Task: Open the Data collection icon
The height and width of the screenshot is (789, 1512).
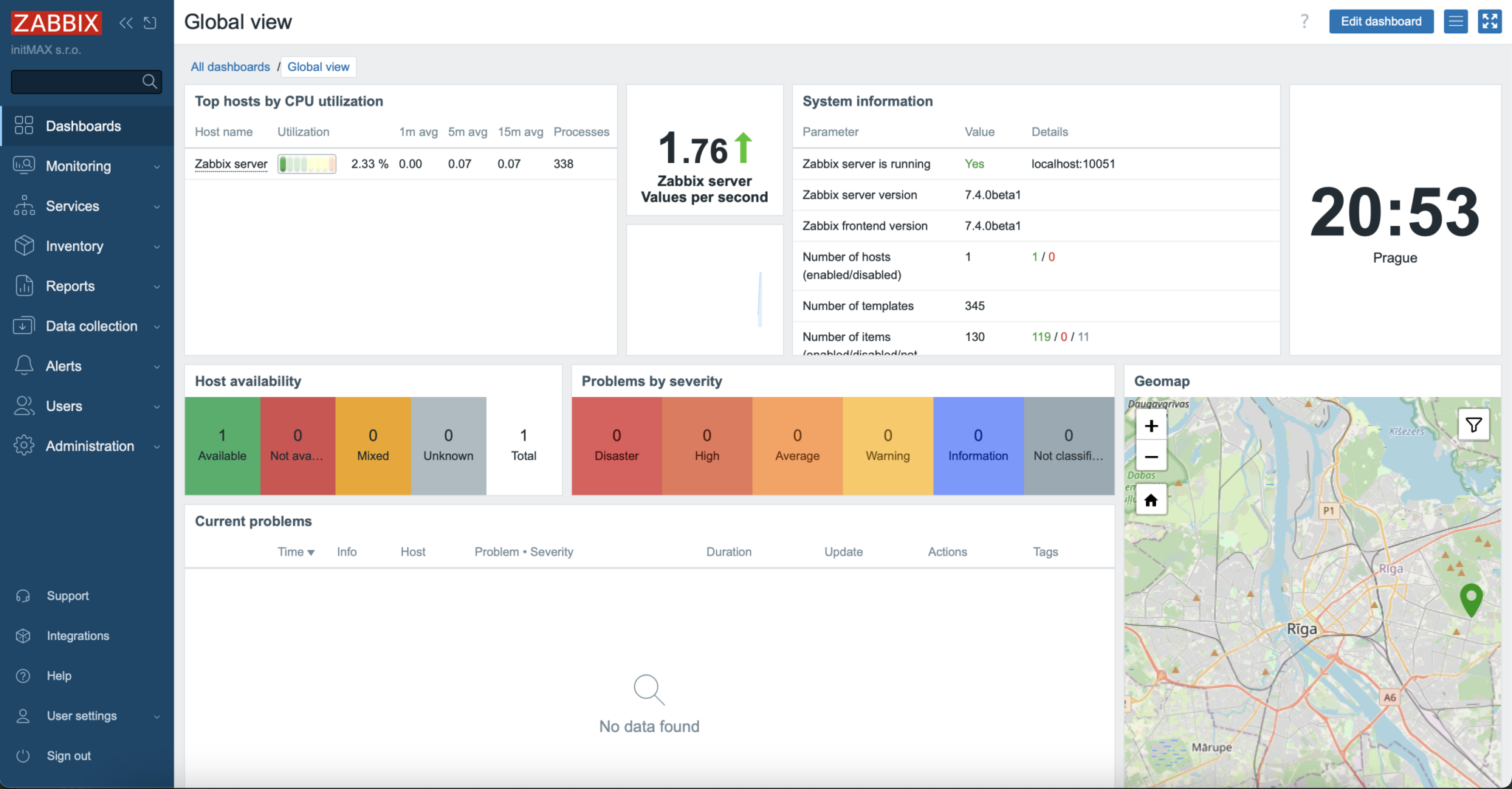Action: (24, 325)
